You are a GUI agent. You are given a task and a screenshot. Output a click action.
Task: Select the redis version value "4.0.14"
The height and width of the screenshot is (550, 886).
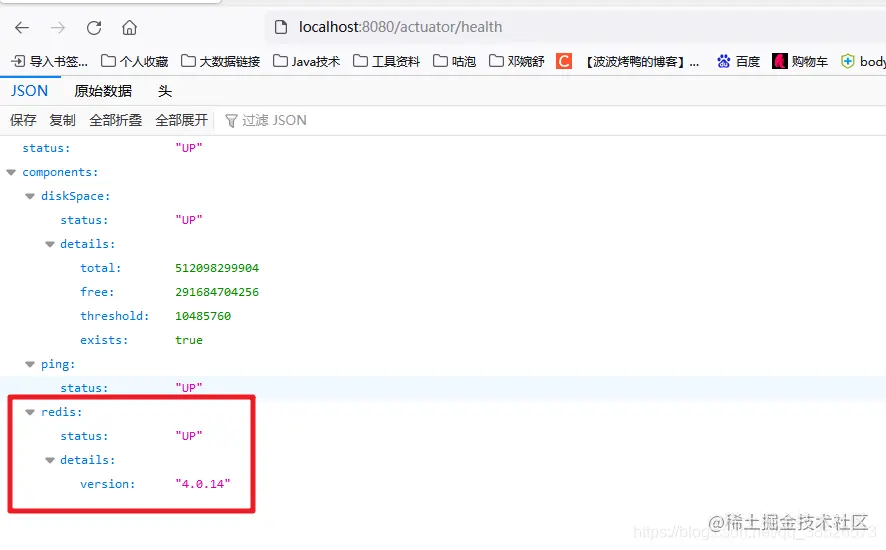coord(203,484)
